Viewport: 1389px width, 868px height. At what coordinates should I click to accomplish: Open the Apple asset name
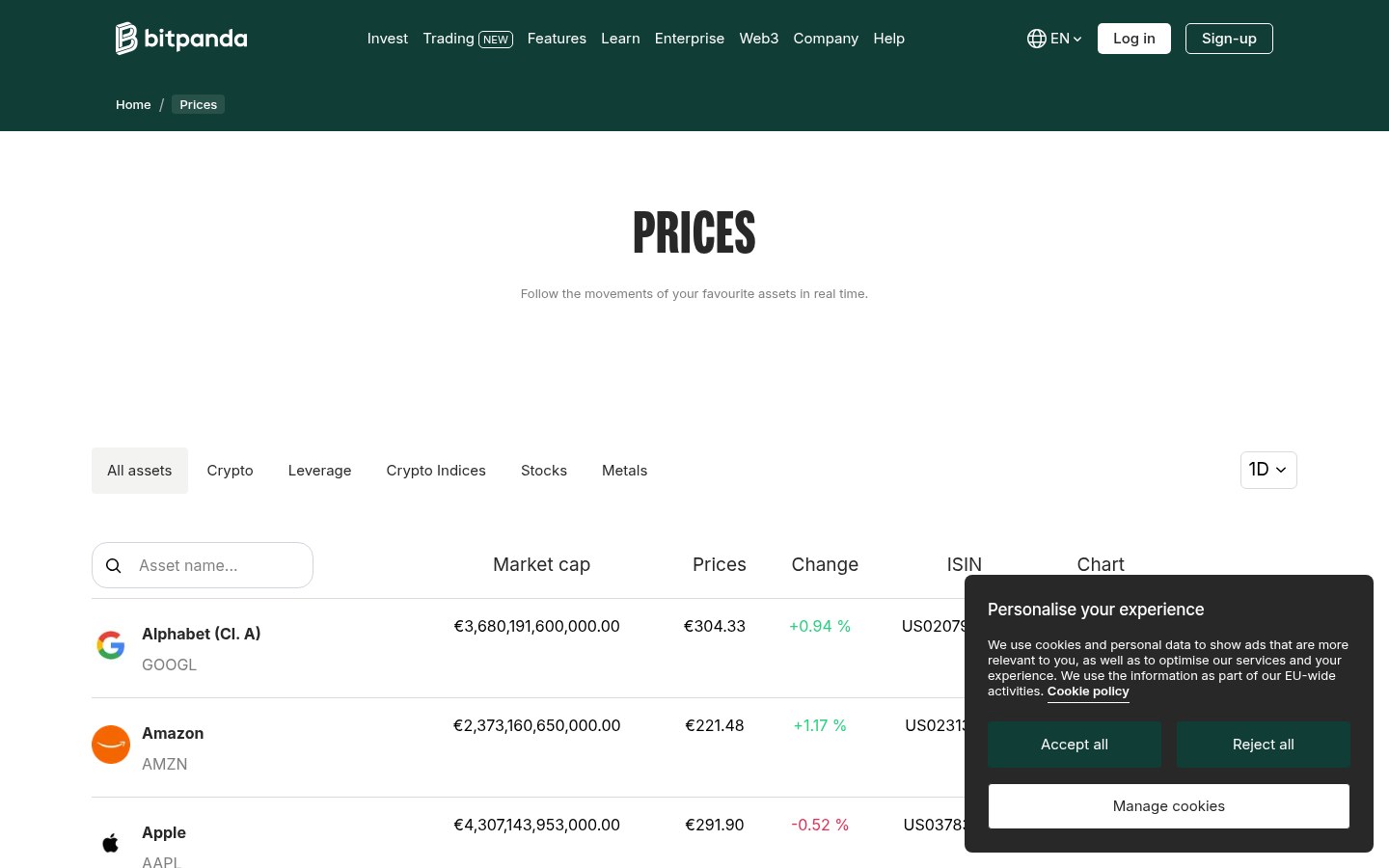(164, 832)
